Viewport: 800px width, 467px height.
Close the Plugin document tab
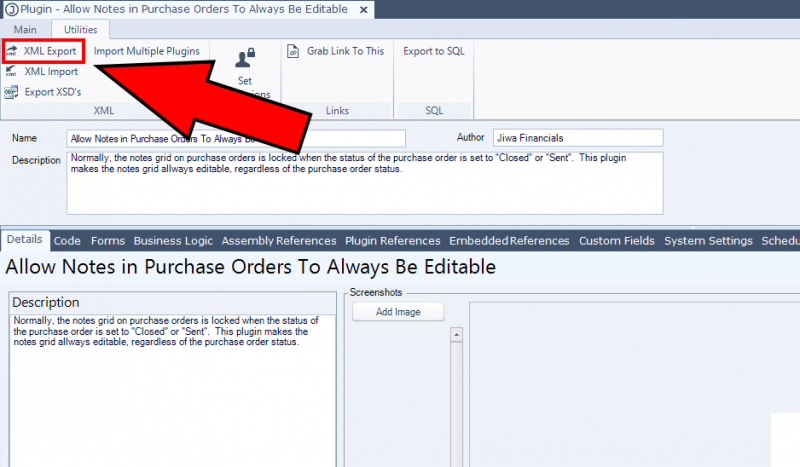click(x=364, y=10)
